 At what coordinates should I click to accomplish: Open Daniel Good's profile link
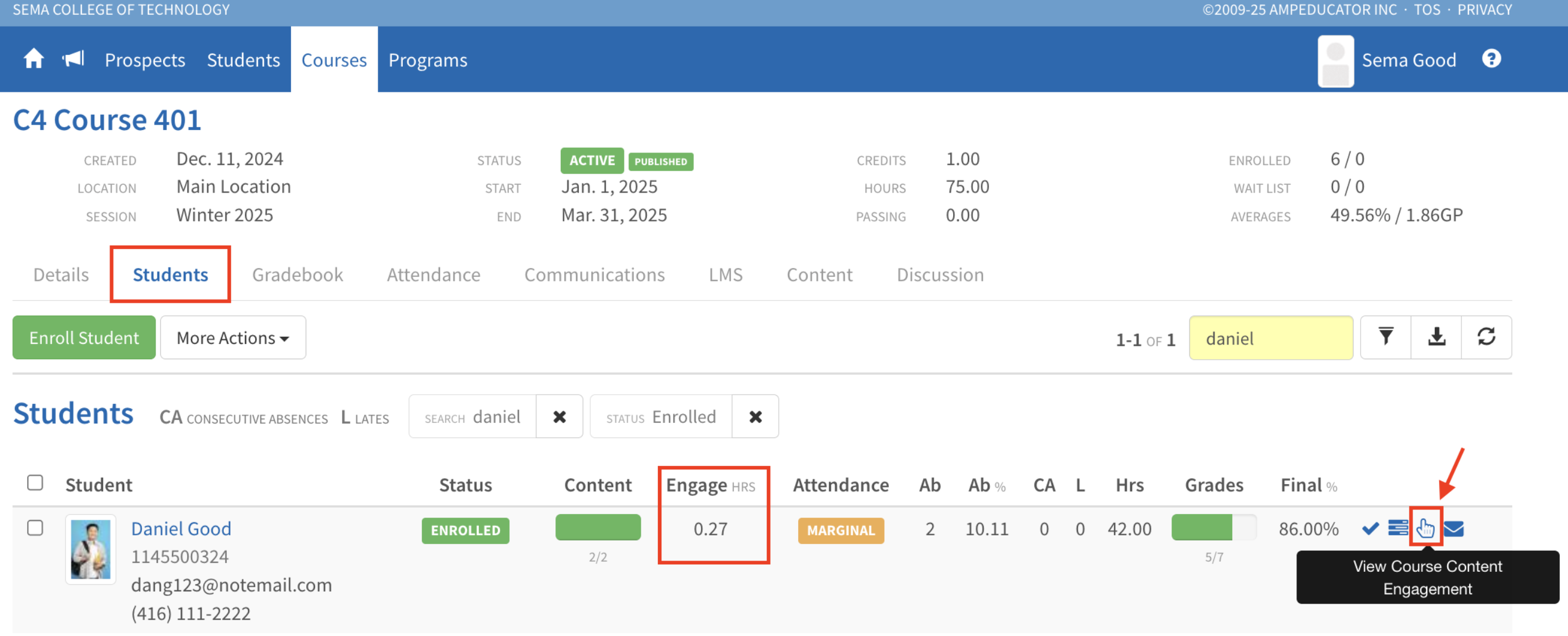coord(181,528)
